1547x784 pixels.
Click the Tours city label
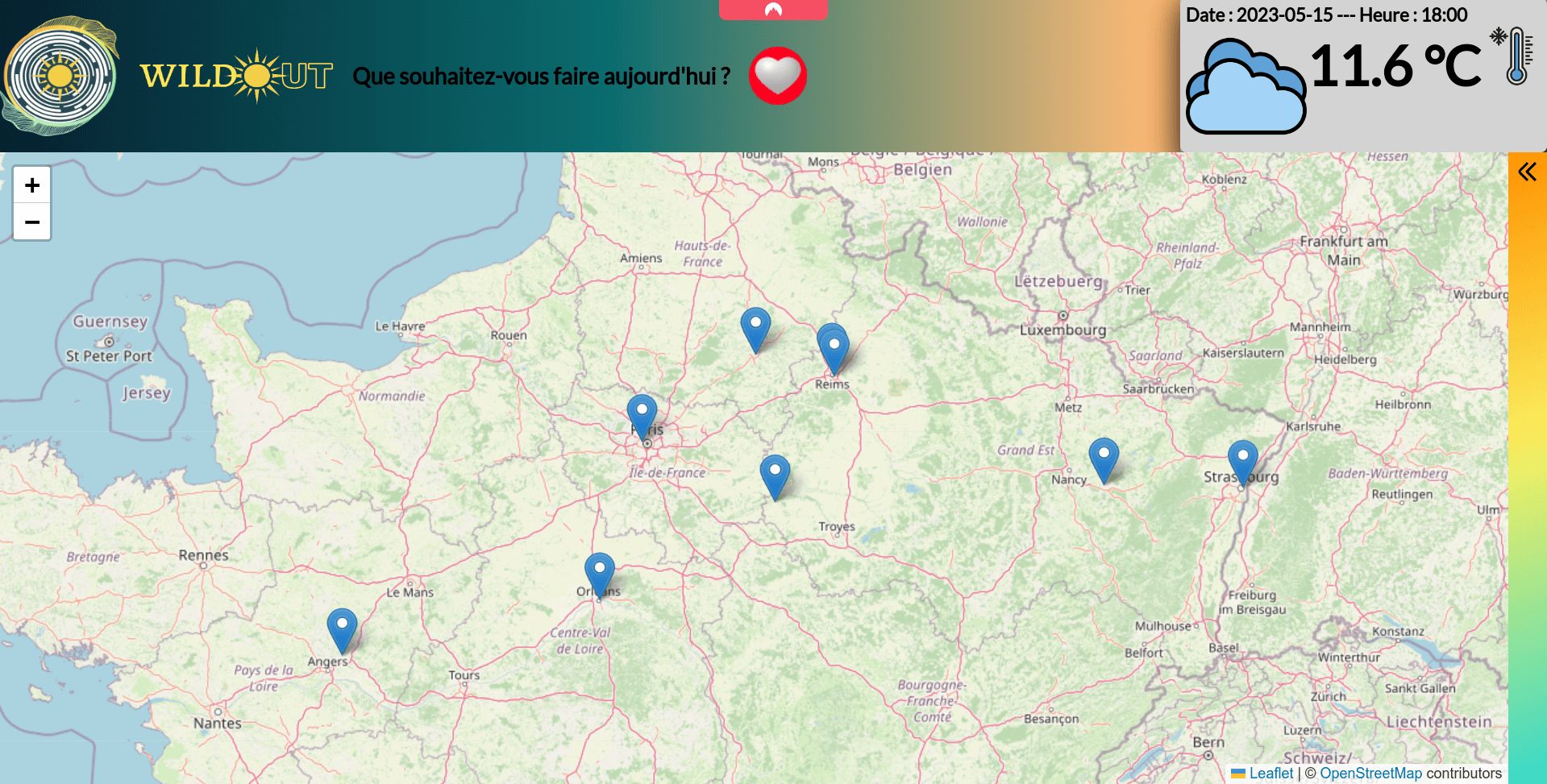tap(464, 675)
